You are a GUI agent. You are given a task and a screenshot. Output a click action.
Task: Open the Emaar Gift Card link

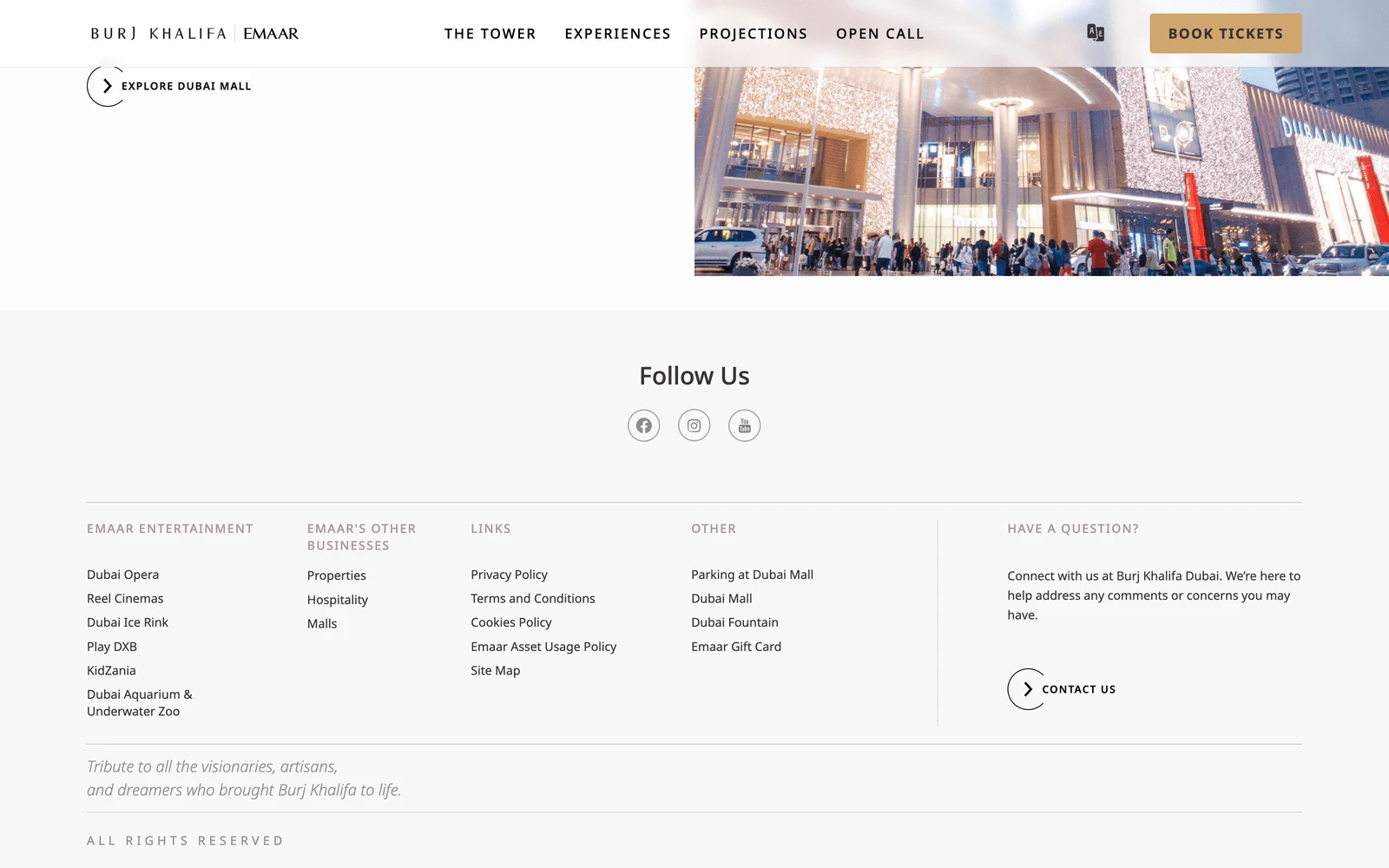point(736,647)
